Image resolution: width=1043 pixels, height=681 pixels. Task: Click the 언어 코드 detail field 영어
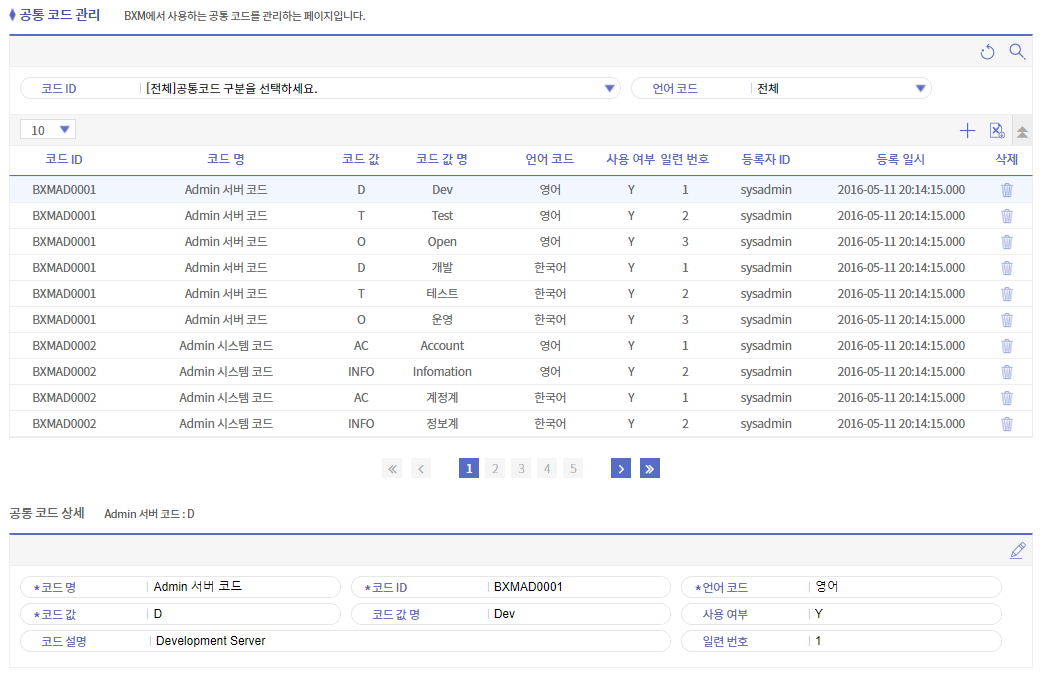(841, 587)
